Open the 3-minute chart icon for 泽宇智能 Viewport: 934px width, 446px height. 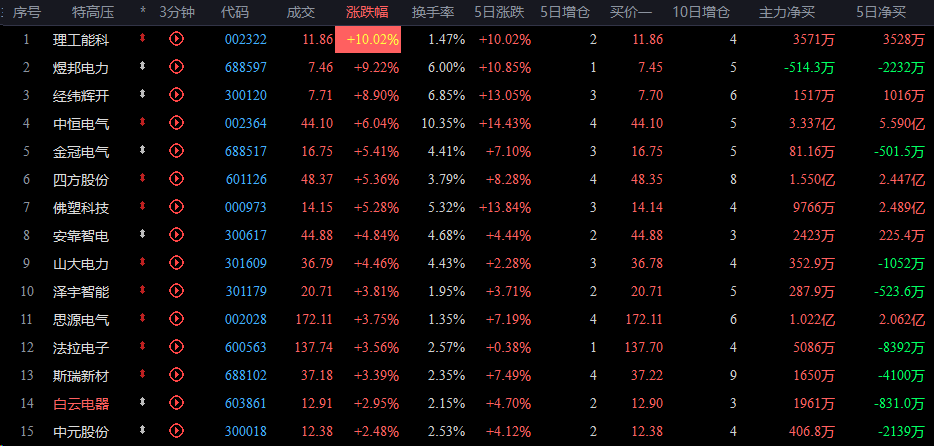(176, 291)
